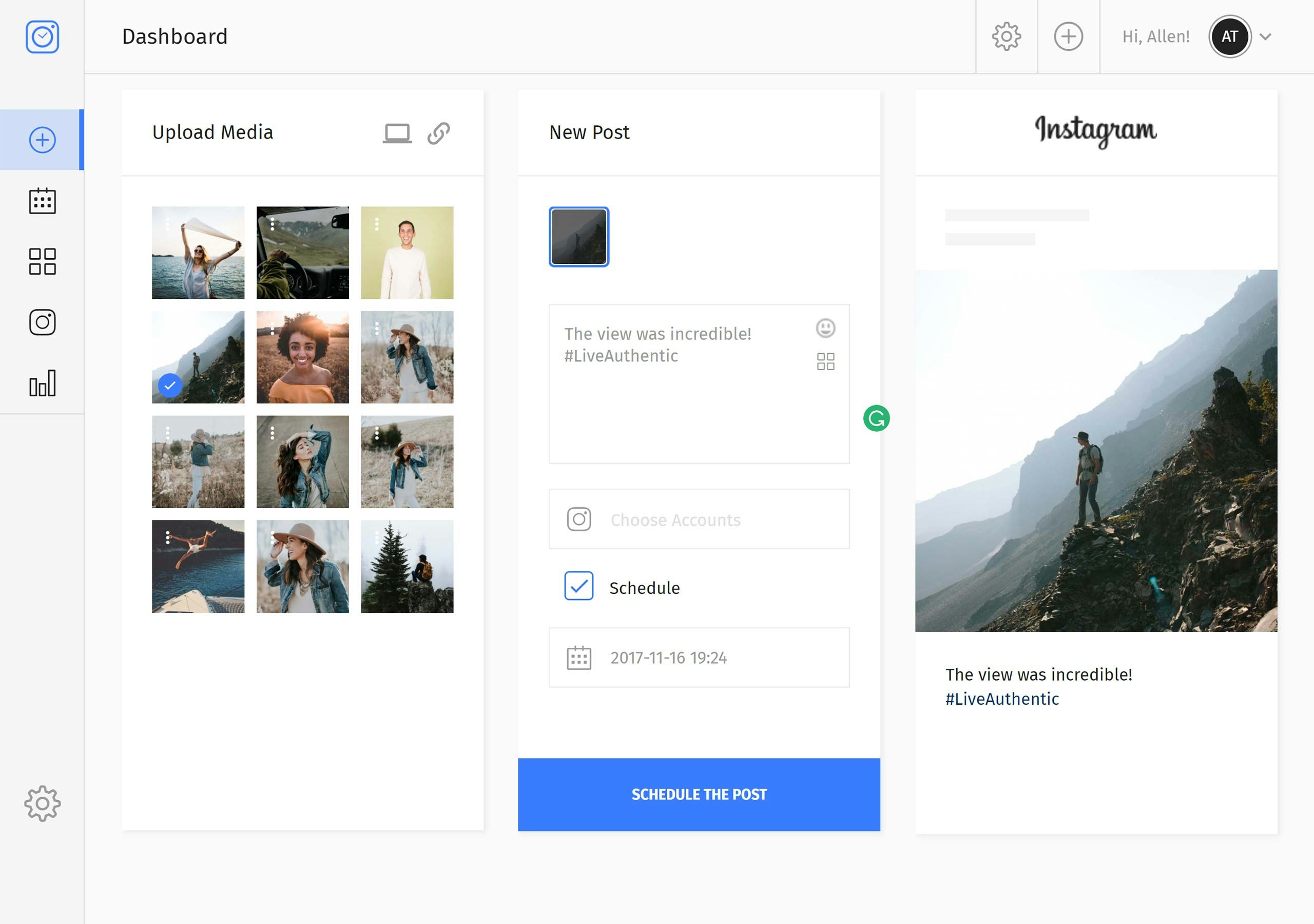Open the New Post panel header

click(x=589, y=132)
